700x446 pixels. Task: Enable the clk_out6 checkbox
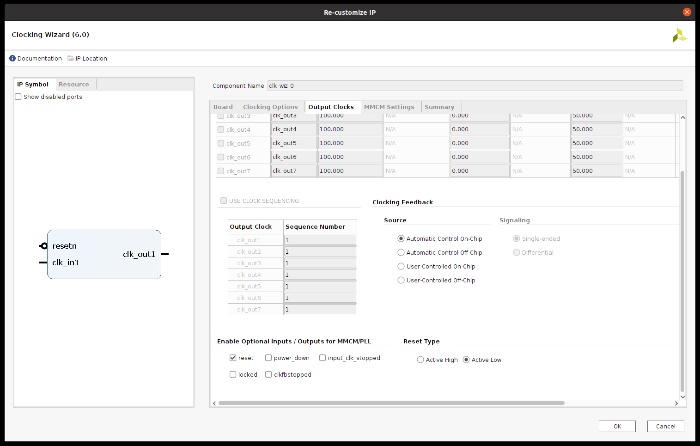(x=221, y=157)
